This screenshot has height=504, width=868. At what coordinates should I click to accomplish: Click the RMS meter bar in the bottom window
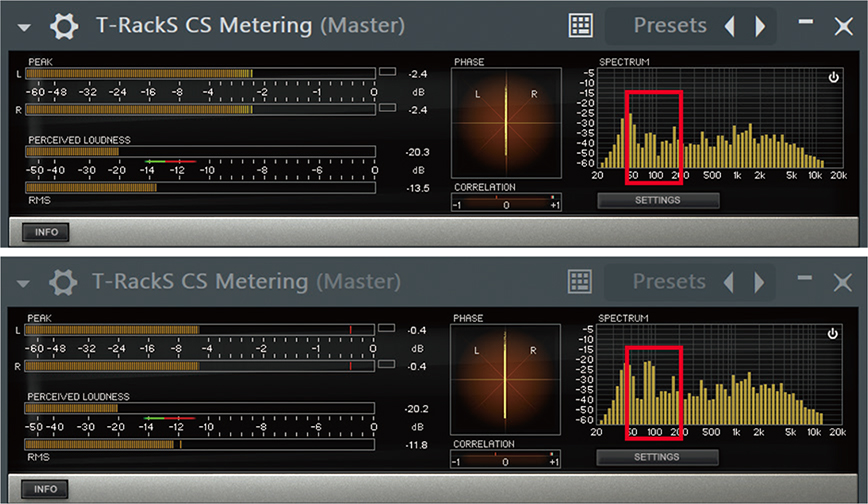pyautogui.click(x=199, y=444)
